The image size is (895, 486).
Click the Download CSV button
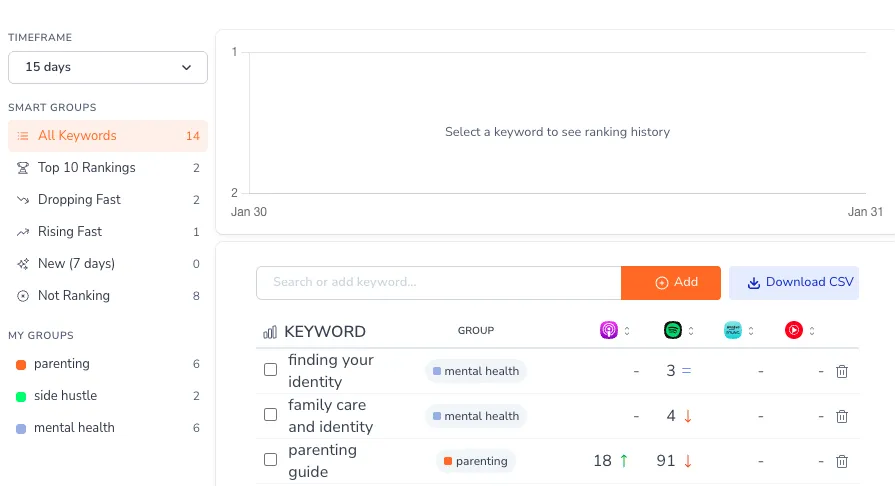coord(794,283)
